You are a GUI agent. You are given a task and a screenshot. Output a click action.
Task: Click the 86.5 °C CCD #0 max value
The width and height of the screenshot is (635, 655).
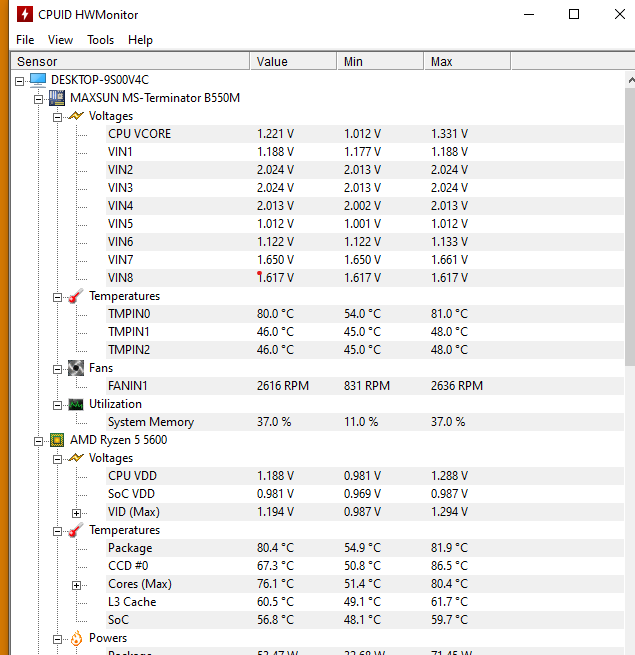(x=449, y=566)
